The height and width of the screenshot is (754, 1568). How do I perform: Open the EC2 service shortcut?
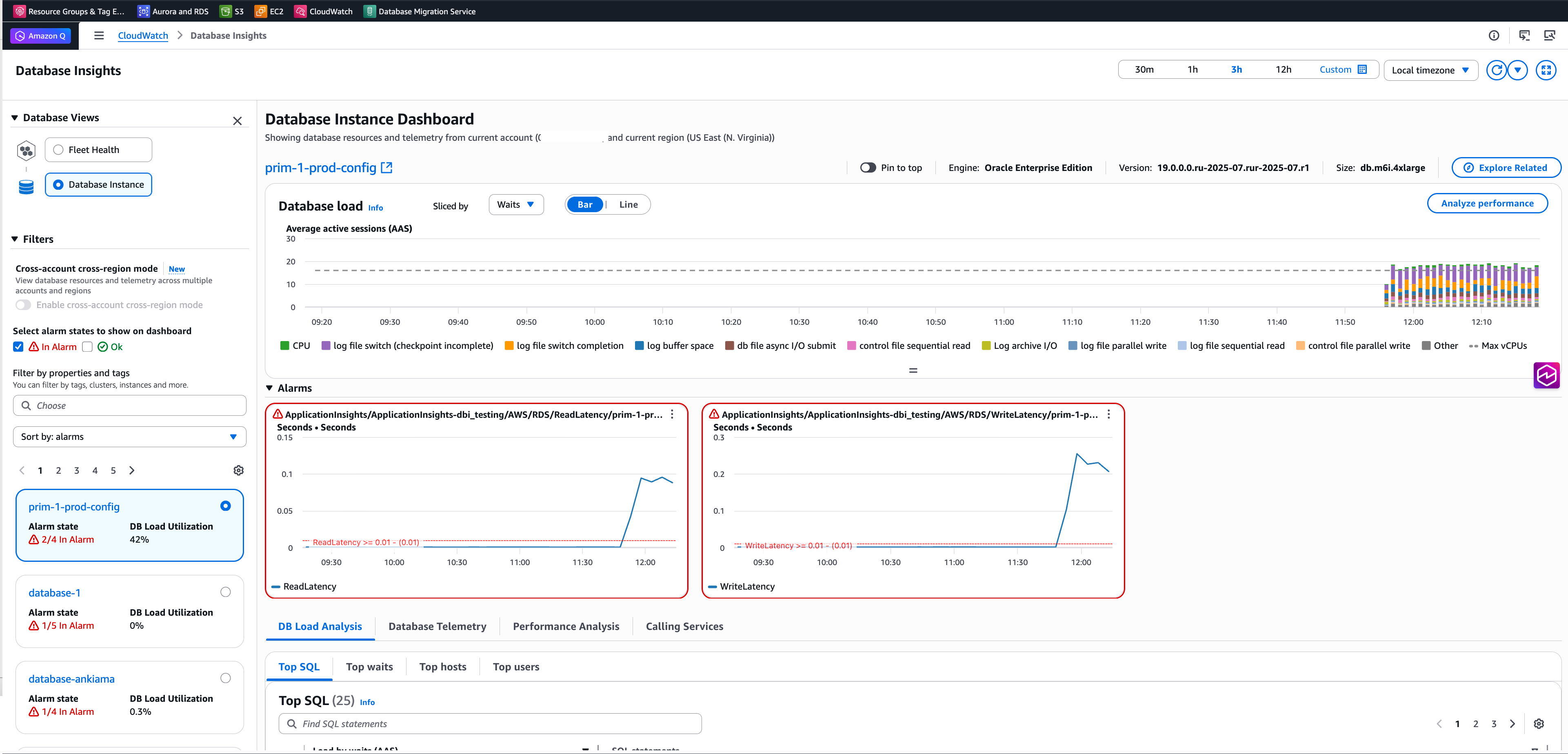click(269, 11)
